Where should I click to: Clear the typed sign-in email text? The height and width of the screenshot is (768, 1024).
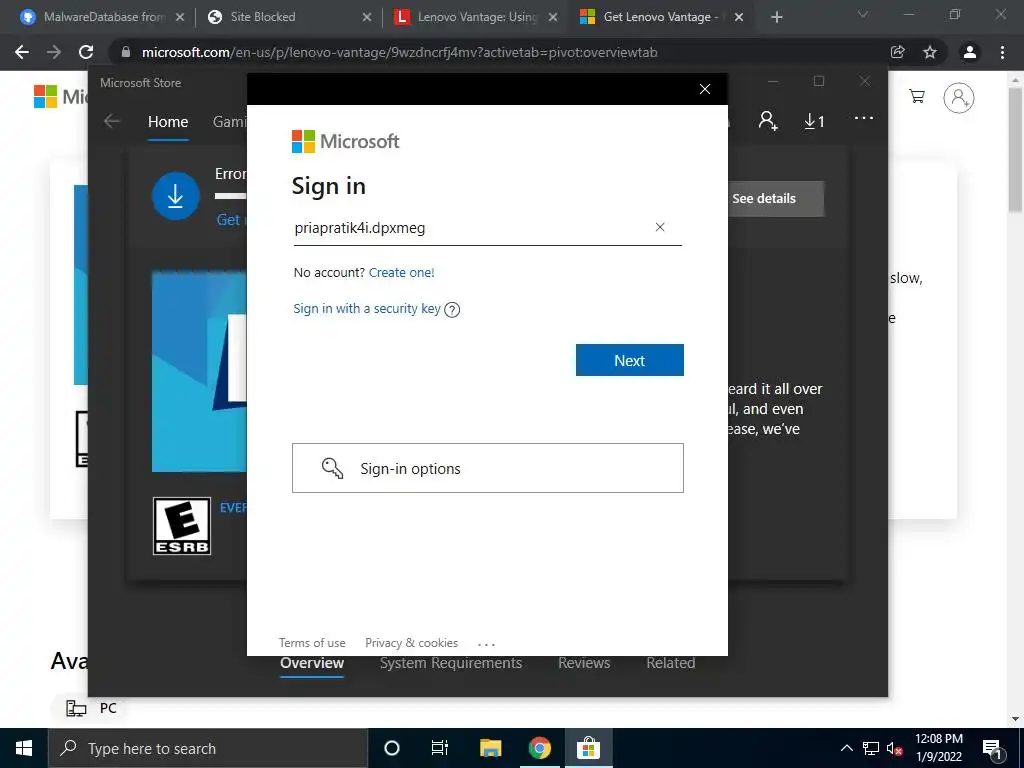660,227
